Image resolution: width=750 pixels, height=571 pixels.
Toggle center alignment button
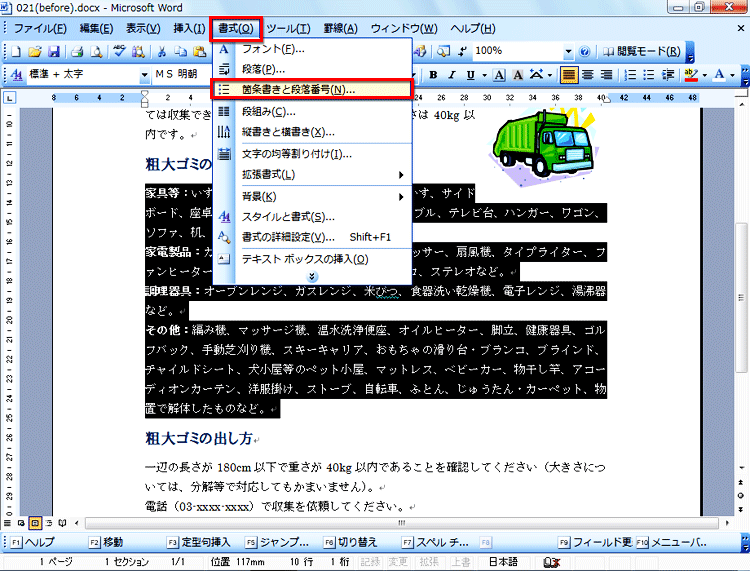coord(587,75)
